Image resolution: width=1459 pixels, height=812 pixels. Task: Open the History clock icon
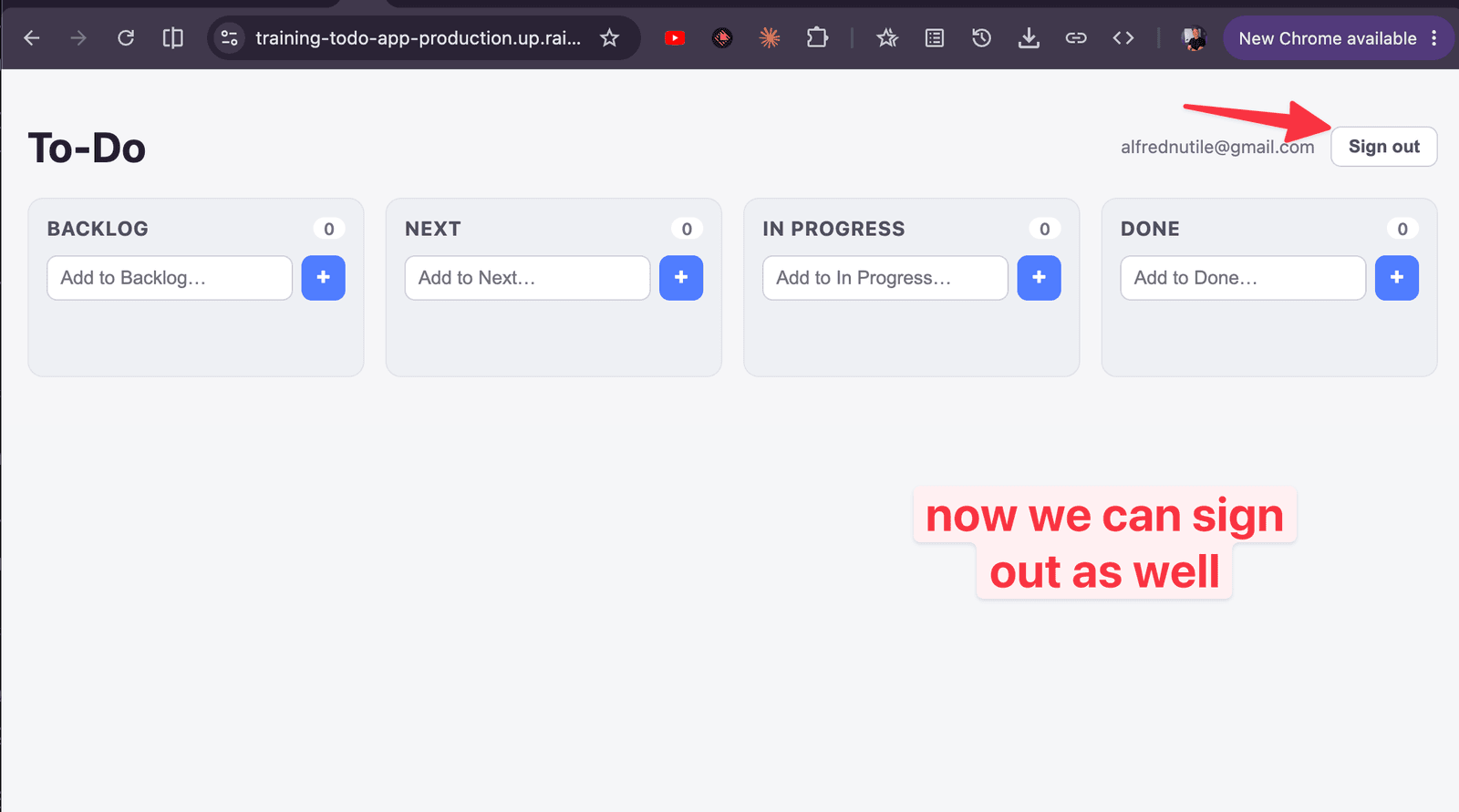point(981,38)
